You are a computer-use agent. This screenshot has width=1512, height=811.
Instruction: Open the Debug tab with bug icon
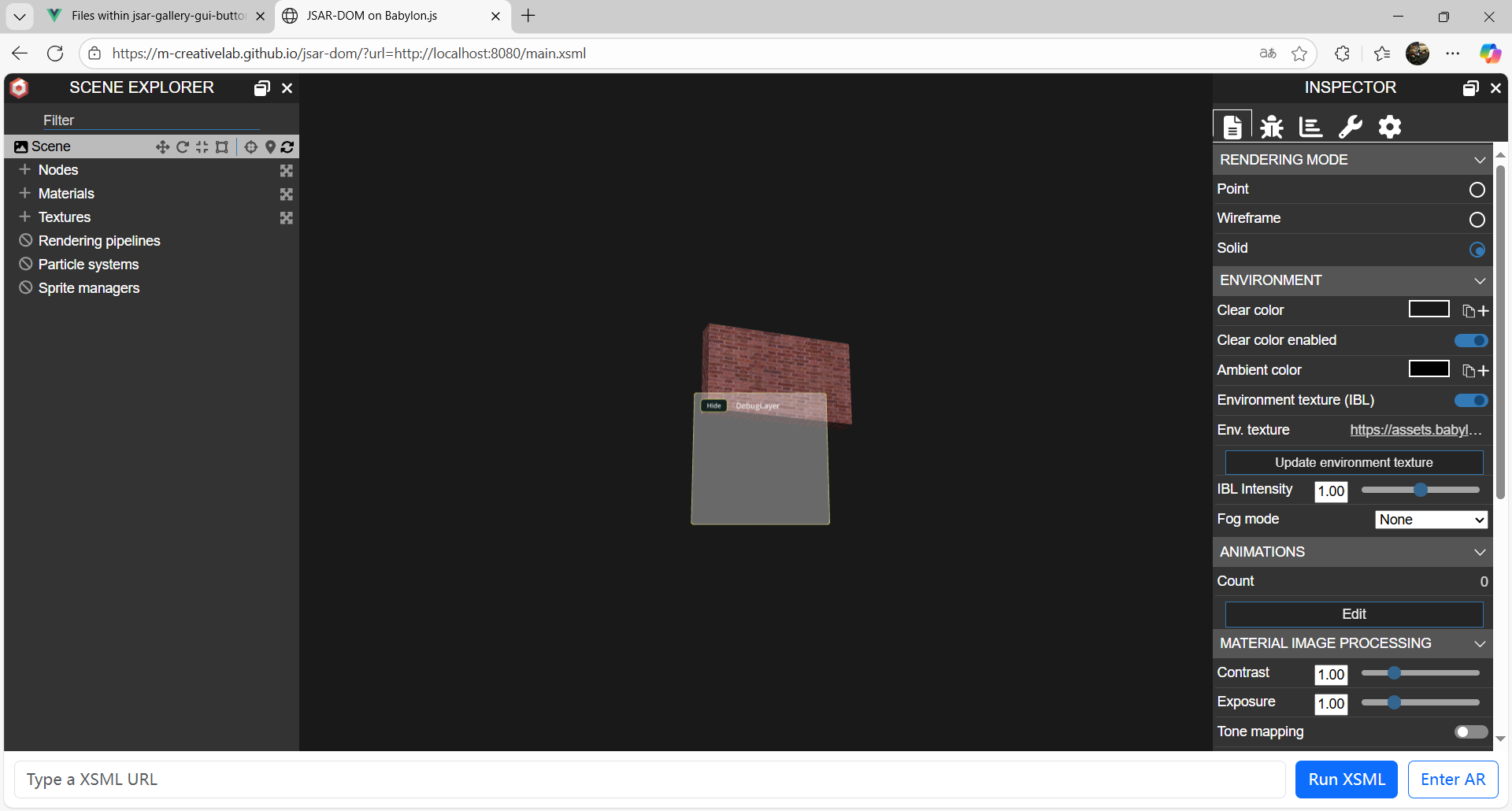click(1272, 127)
